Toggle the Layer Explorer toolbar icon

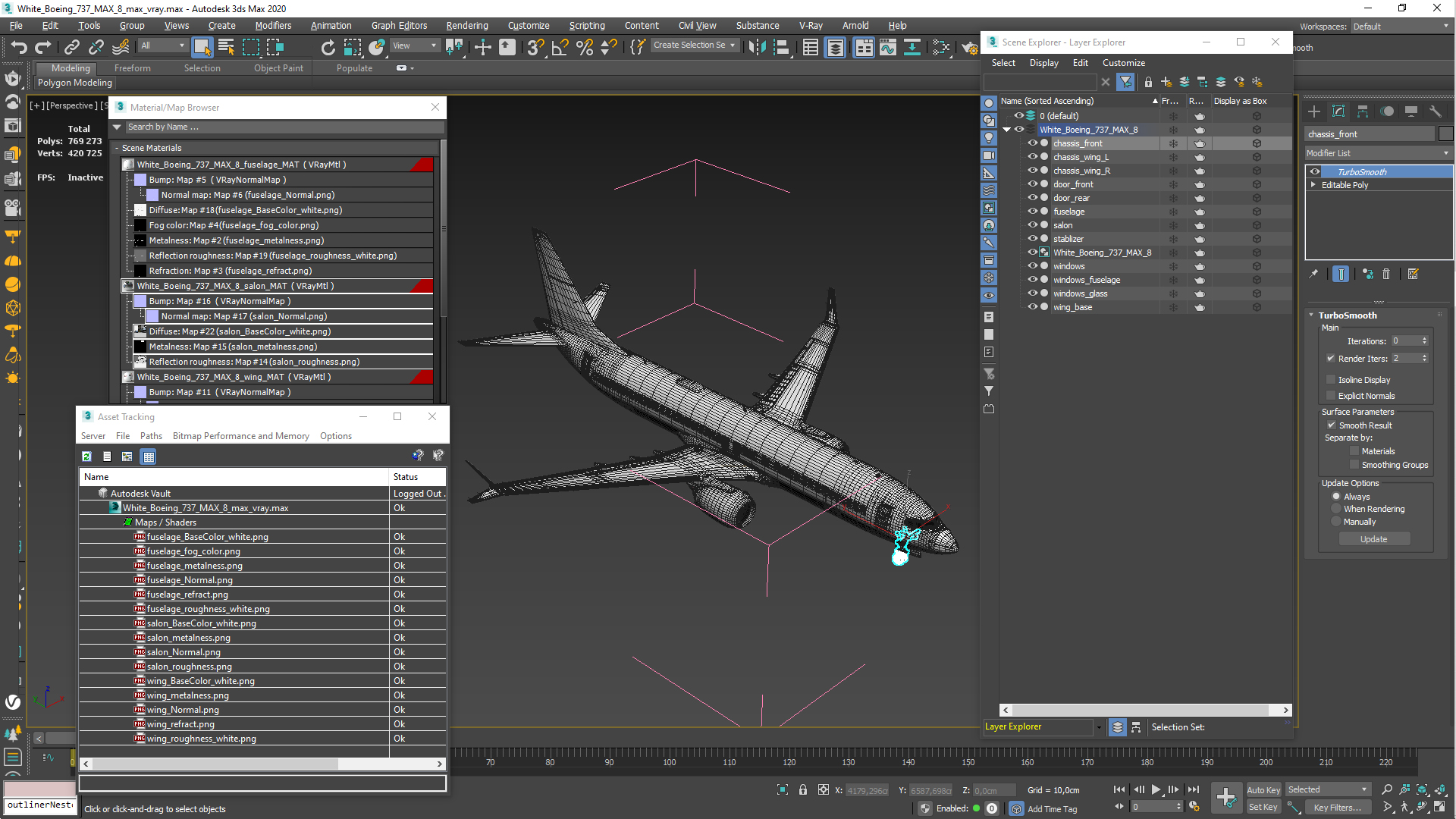coord(835,47)
